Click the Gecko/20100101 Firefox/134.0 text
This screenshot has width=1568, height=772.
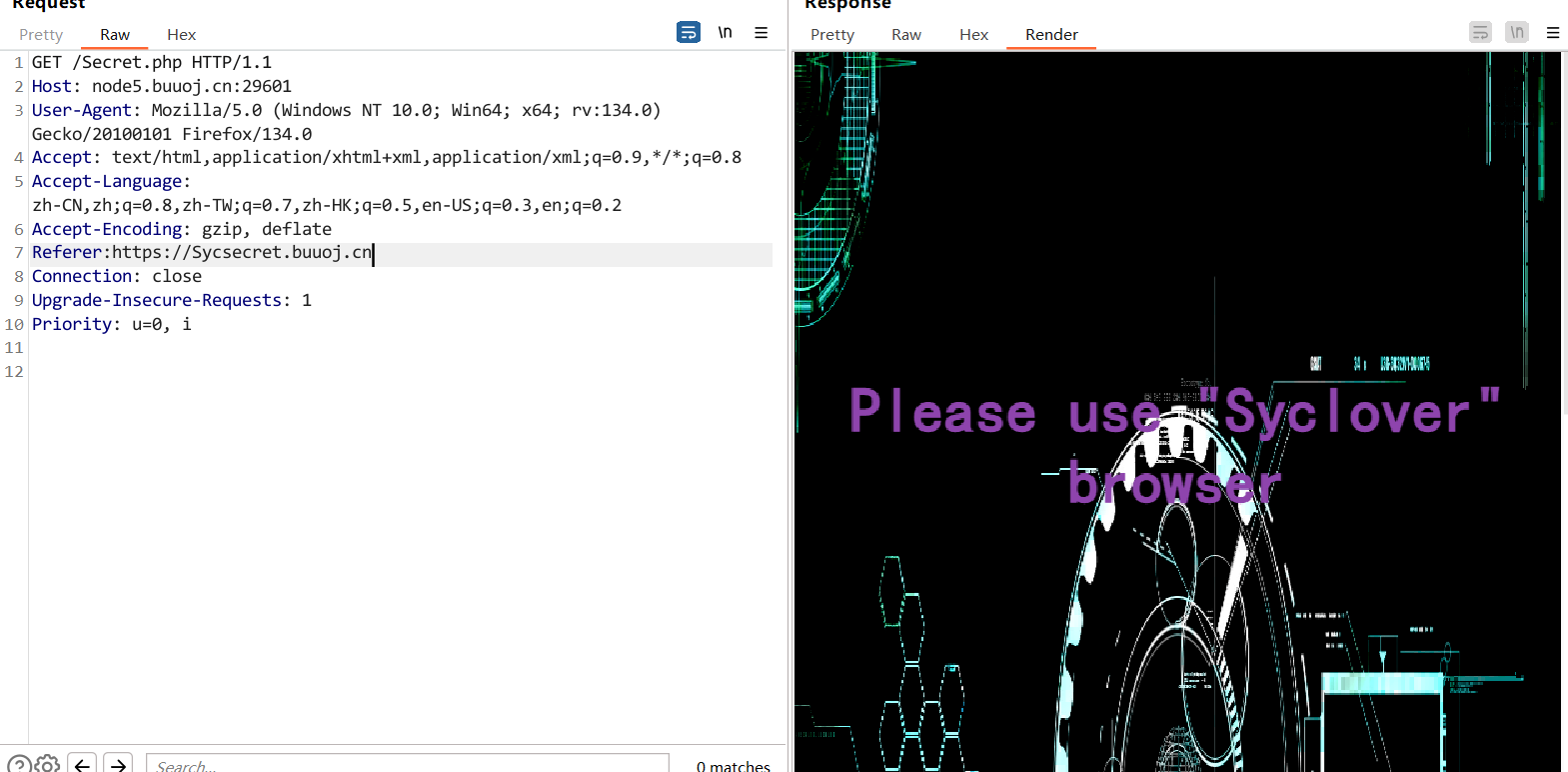(172, 134)
